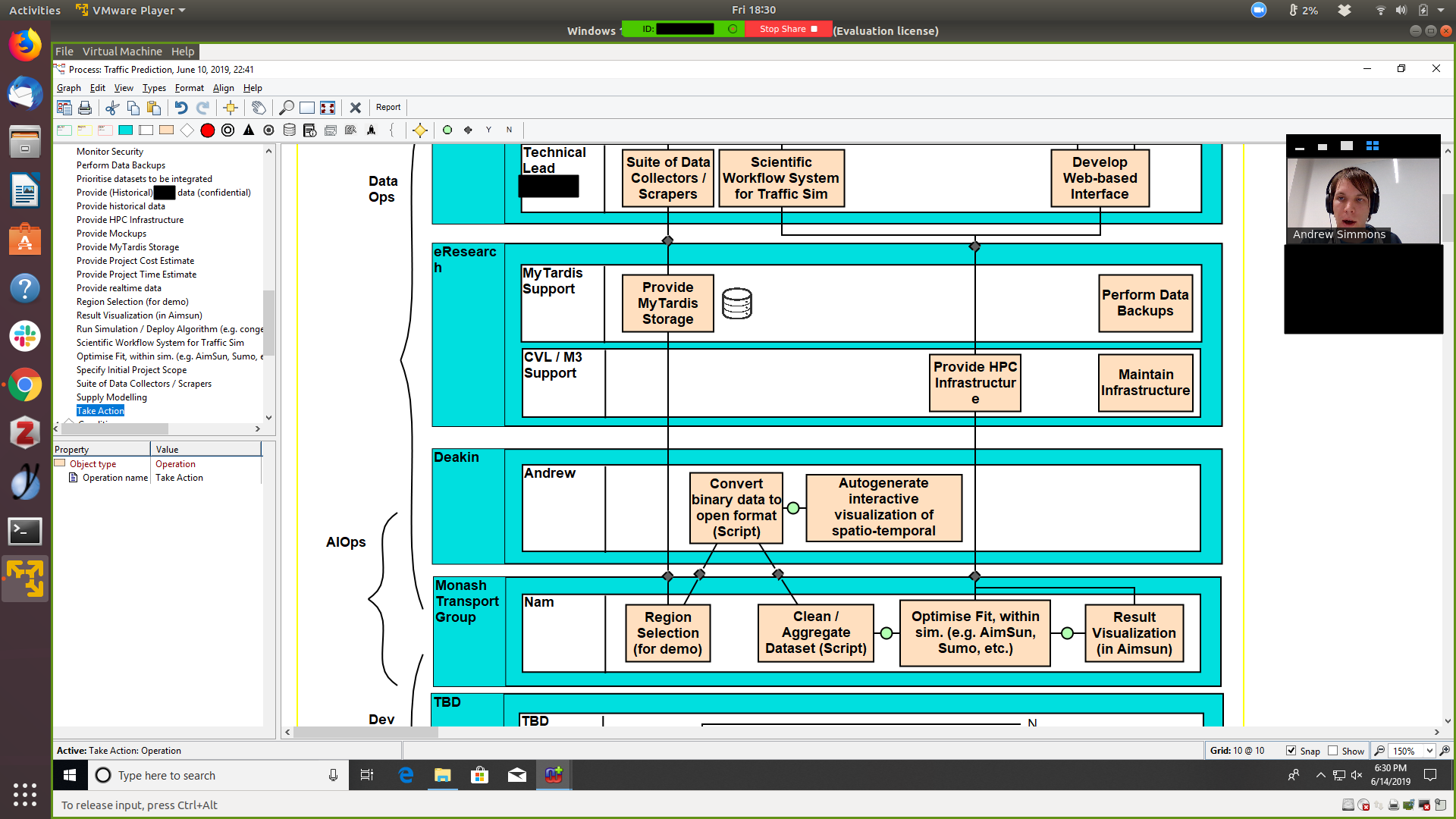Toggle the Snap checkbox
Viewport: 1456px width, 819px height.
pos(1291,751)
